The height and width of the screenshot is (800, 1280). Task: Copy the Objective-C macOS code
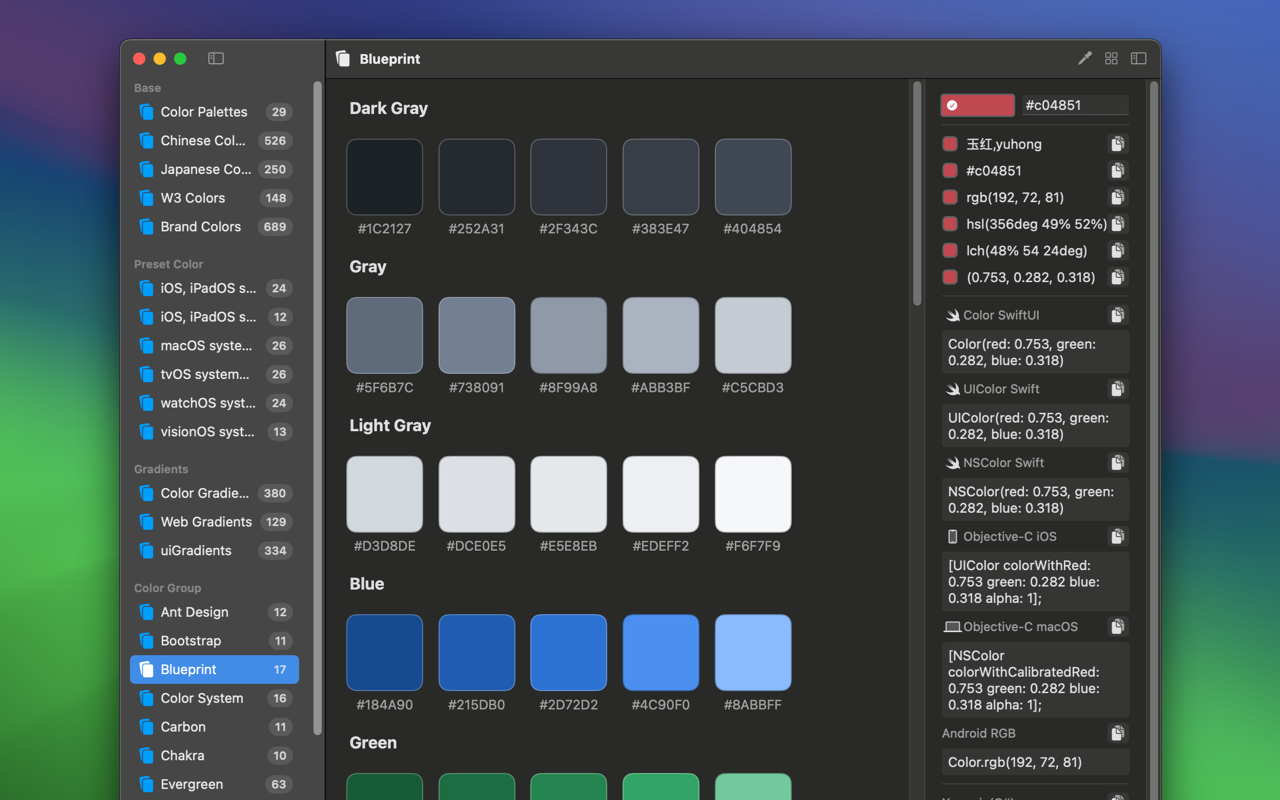pos(1118,627)
